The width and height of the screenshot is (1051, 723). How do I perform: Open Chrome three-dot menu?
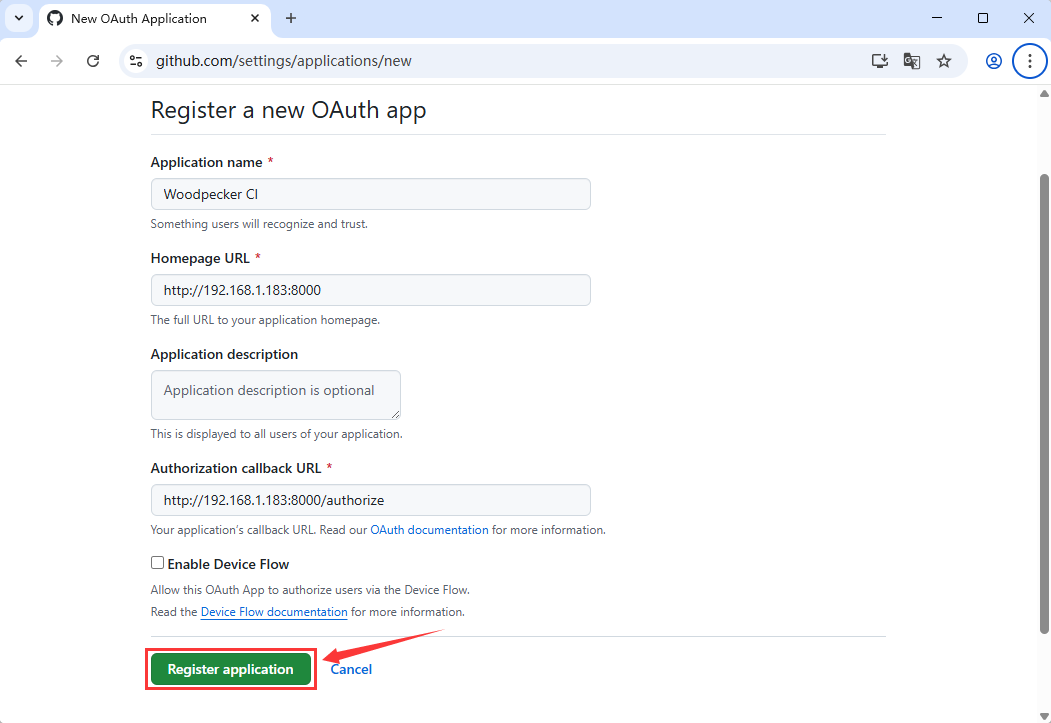point(1030,61)
